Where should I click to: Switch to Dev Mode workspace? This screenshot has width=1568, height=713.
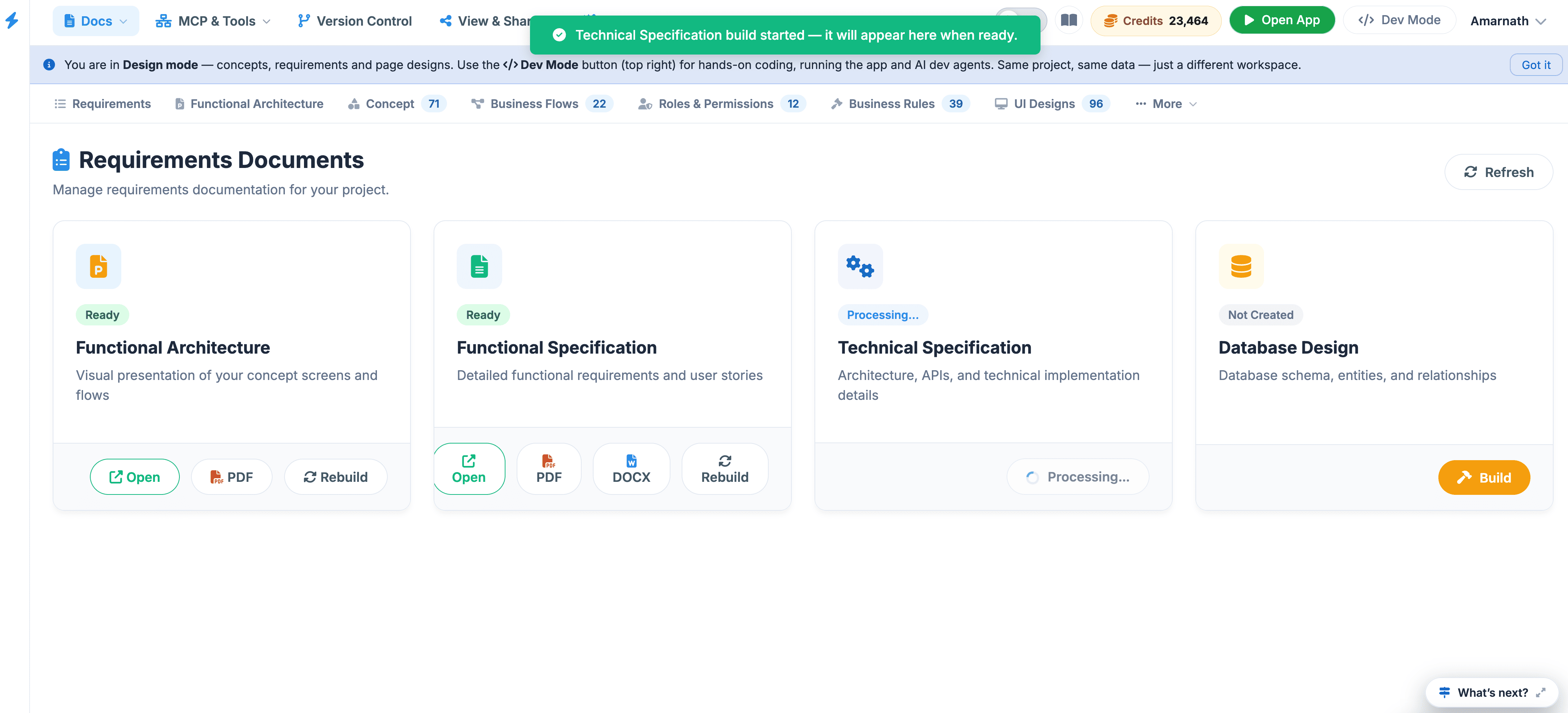click(1399, 20)
